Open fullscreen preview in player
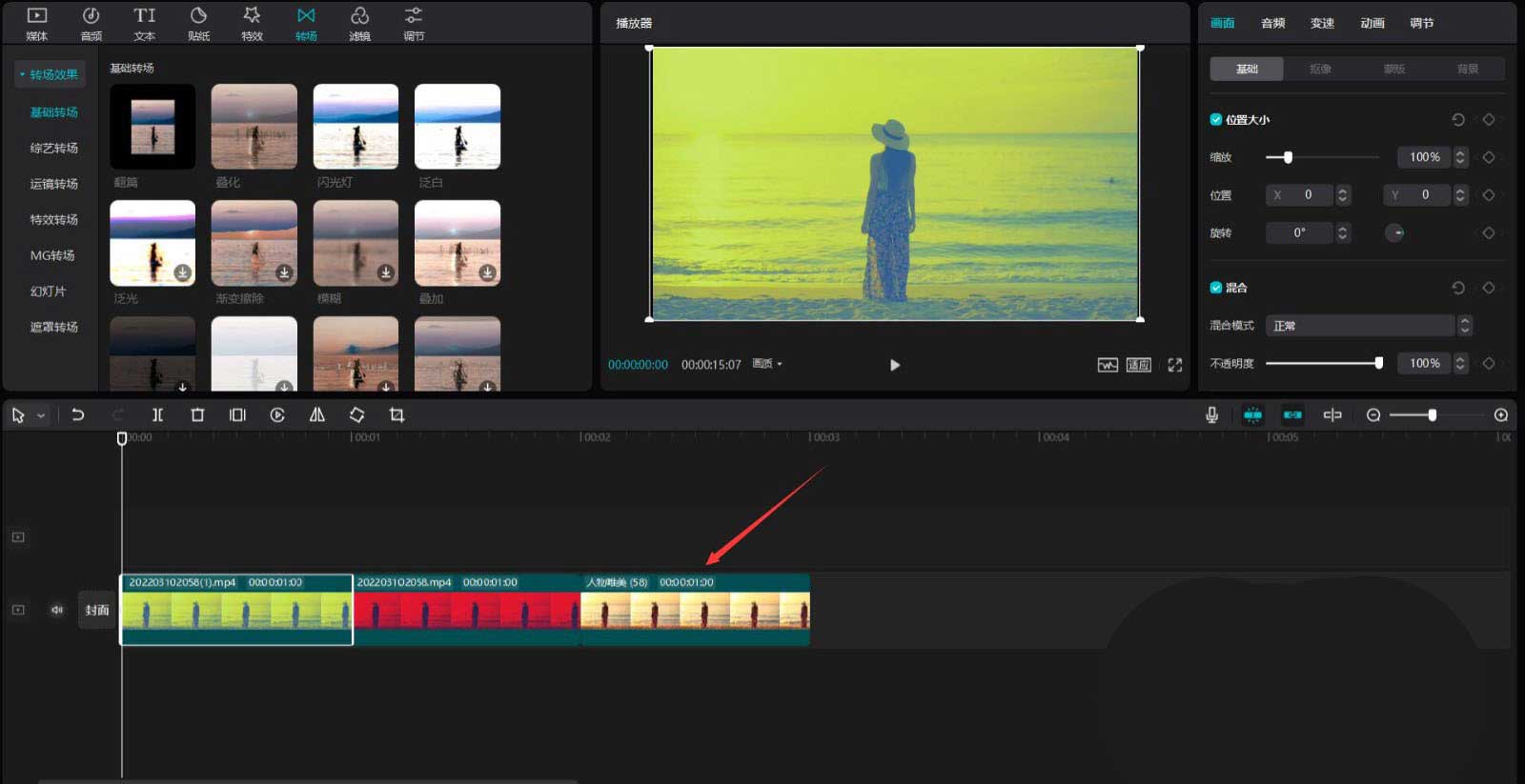Viewport: 1525px width, 784px height. coord(1174,365)
